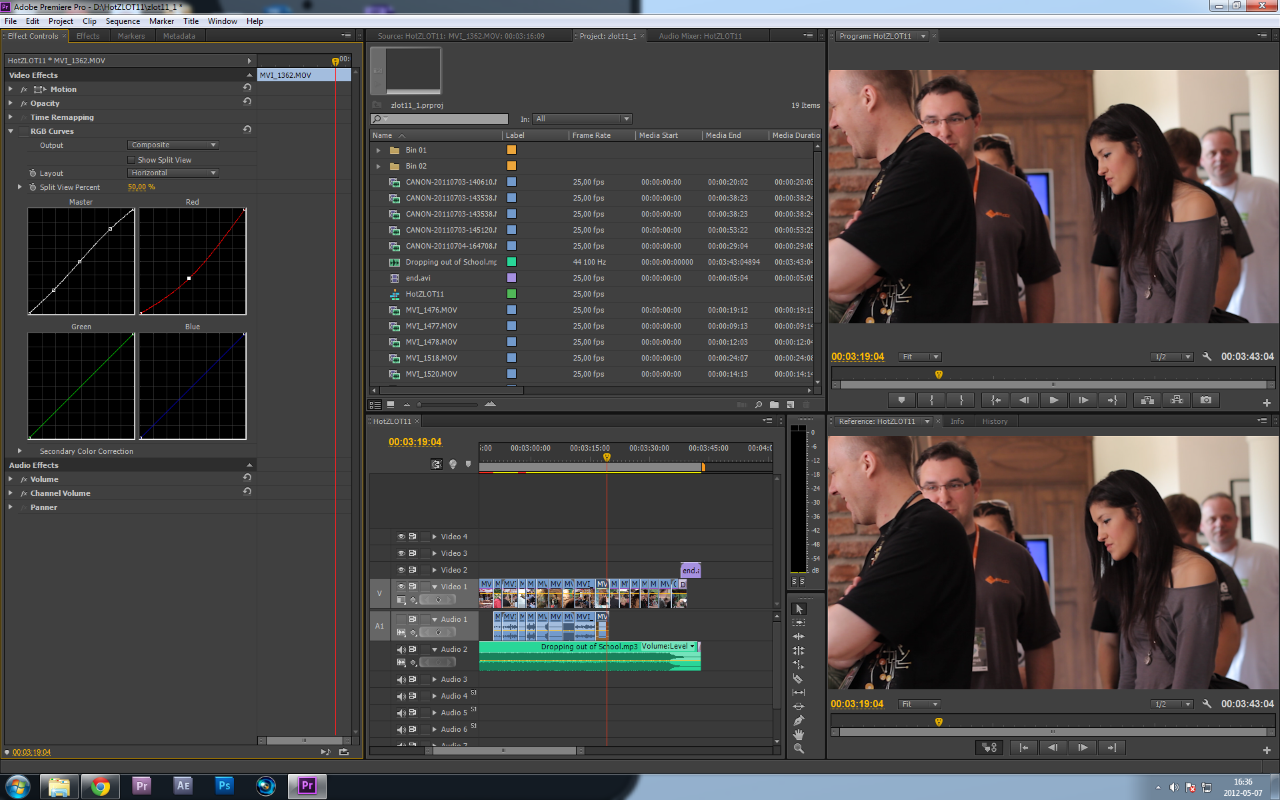Select the Slide tool
Image resolution: width=1280 pixels, height=800 pixels.
(x=798, y=707)
